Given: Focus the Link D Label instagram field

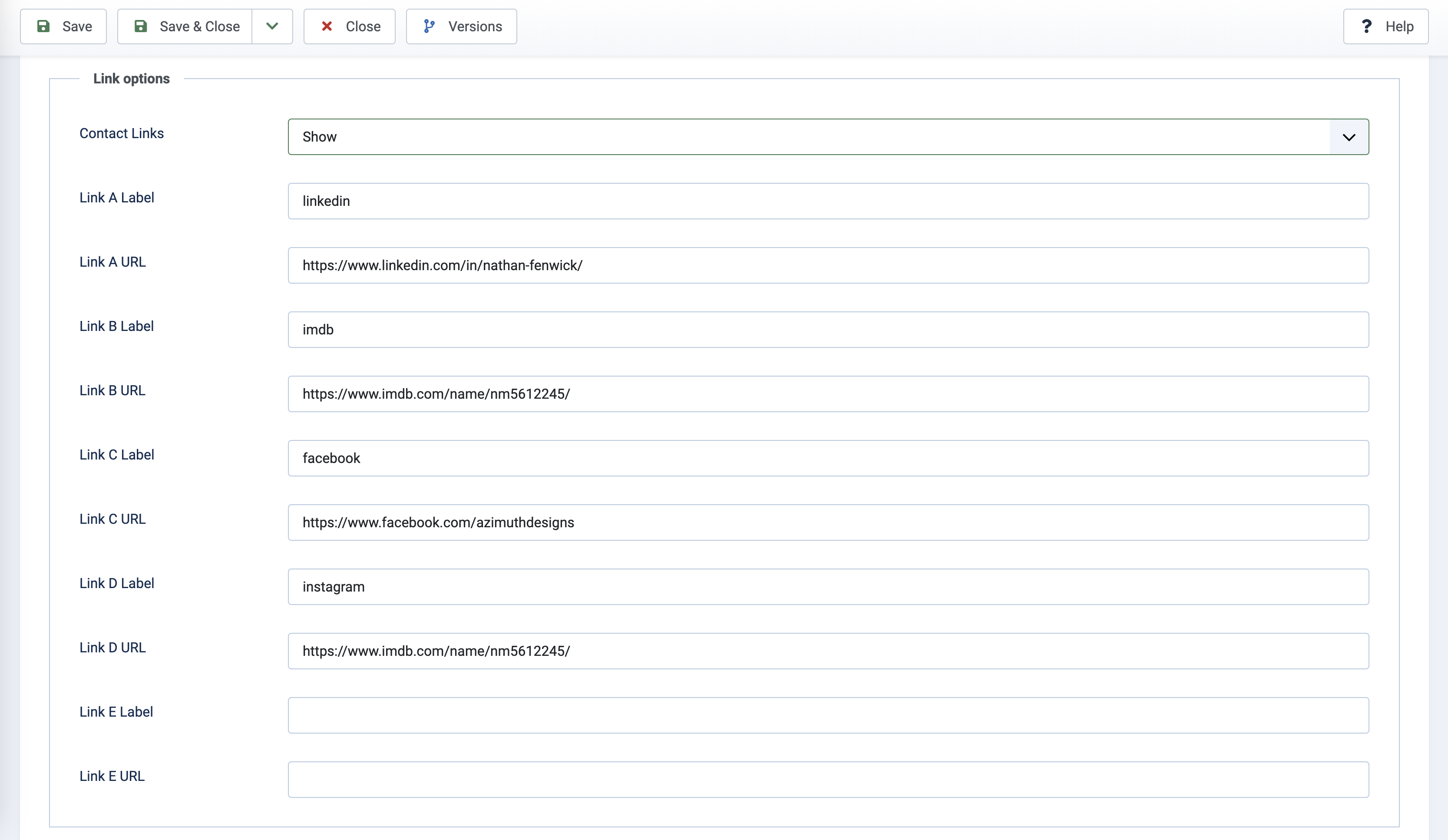Looking at the screenshot, I should (x=827, y=587).
